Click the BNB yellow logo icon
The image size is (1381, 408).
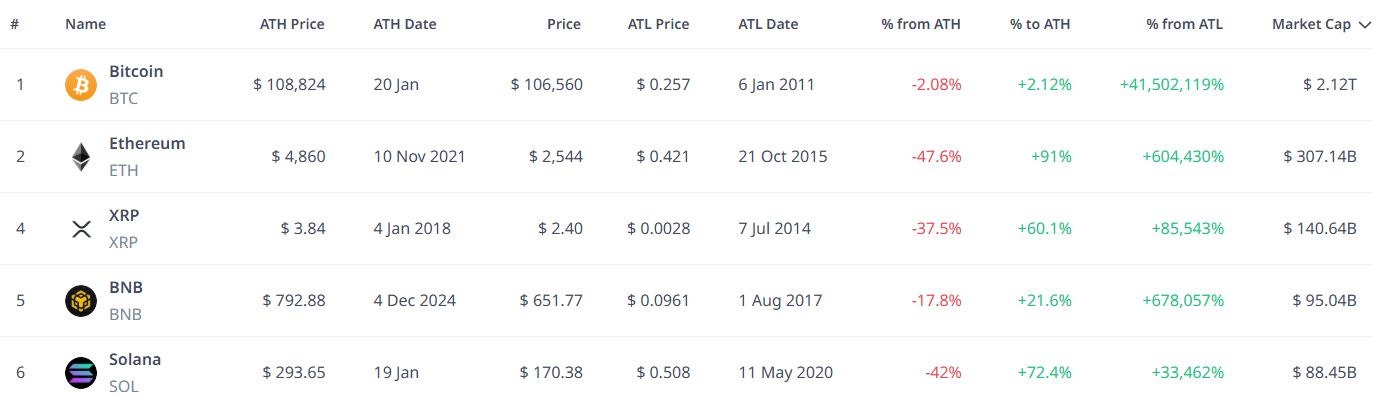coord(81,301)
